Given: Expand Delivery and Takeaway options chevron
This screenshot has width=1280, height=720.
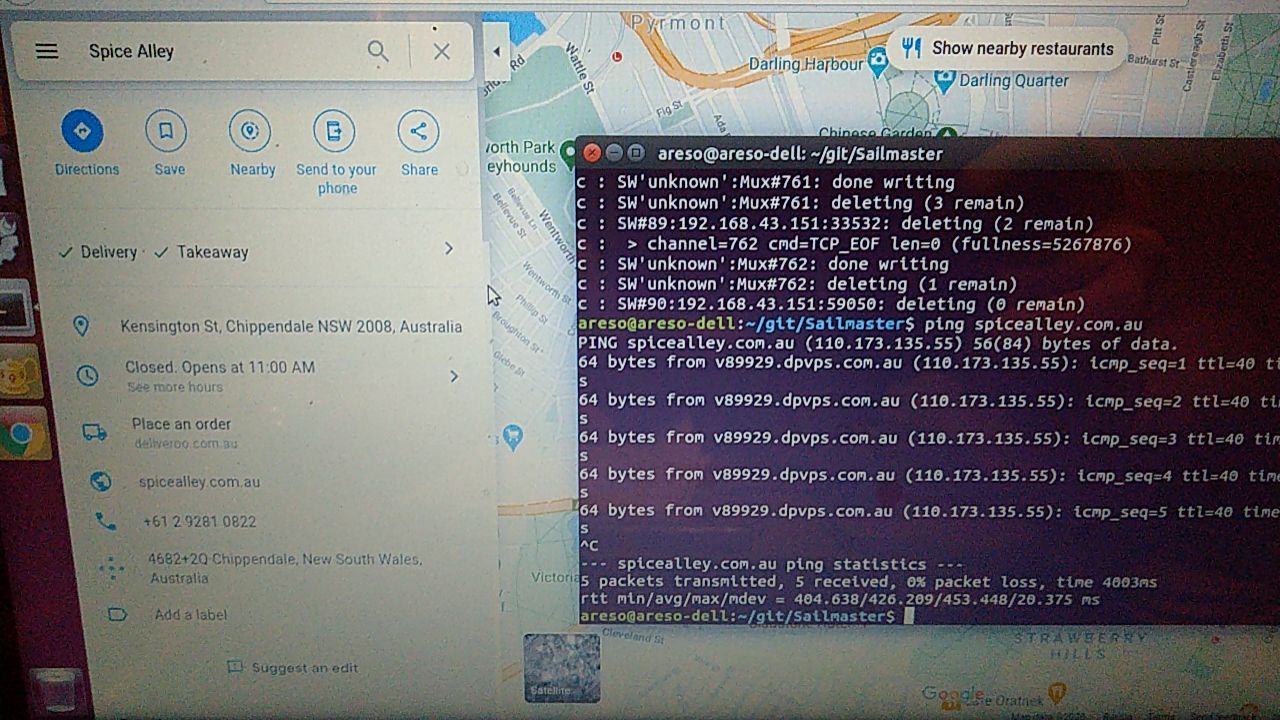Looking at the screenshot, I should point(449,248).
